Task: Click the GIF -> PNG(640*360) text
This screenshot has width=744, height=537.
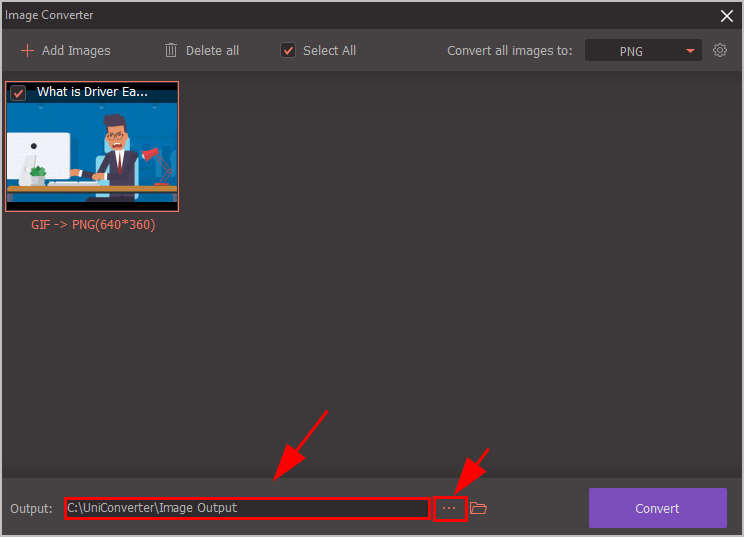Action: point(93,225)
